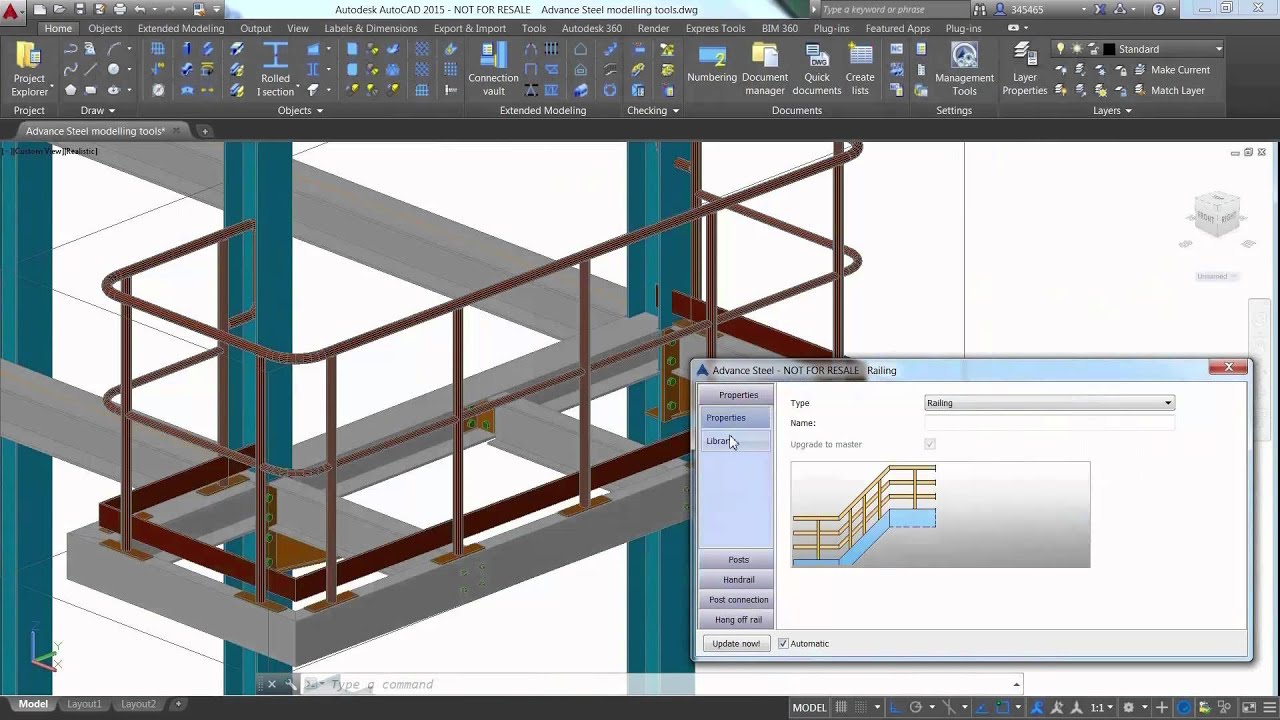Switch to Extended Modeling ribbon tab
Image resolution: width=1280 pixels, height=720 pixels.
181,28
